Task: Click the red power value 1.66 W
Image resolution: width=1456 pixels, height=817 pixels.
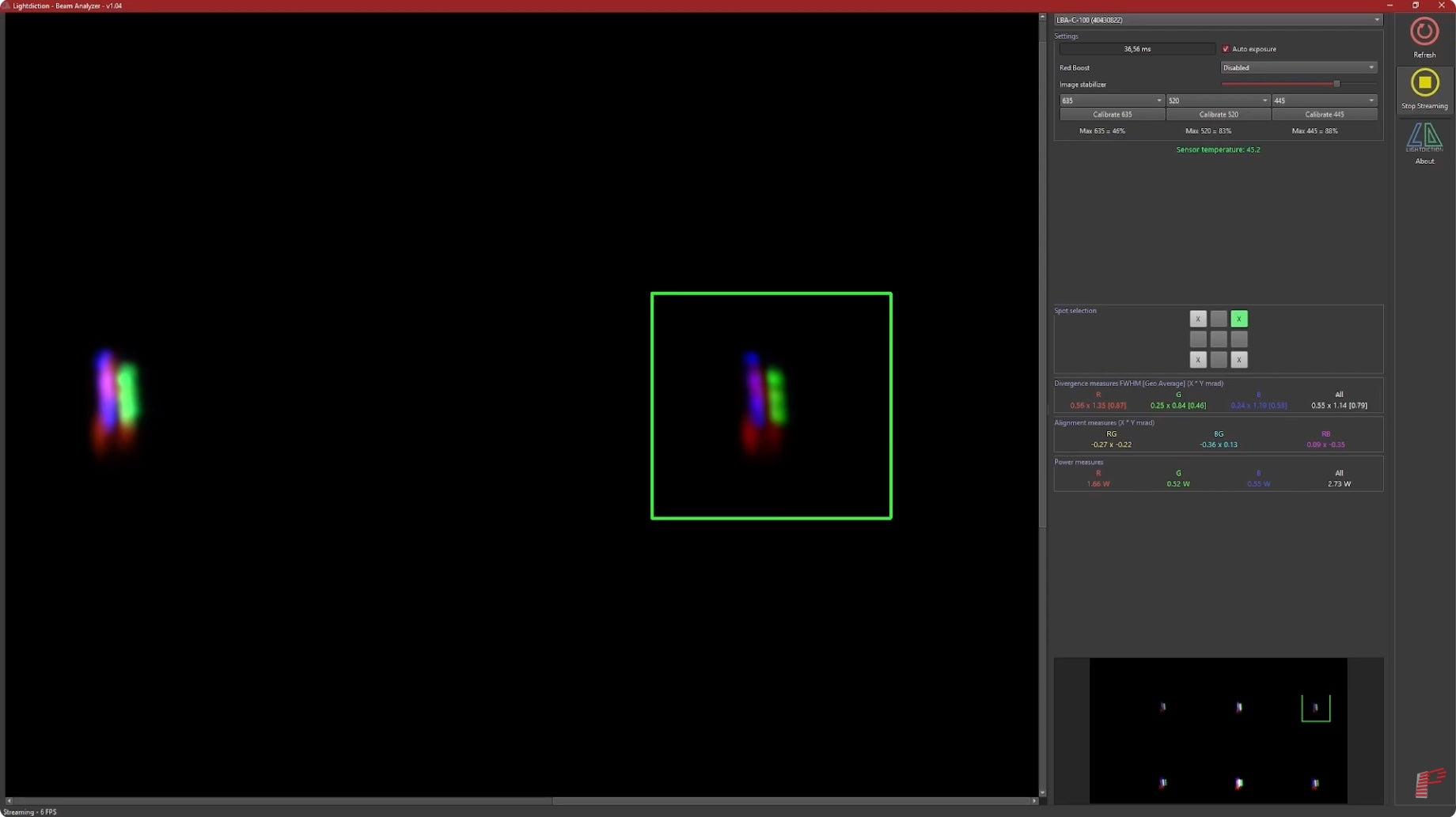Action: [1098, 484]
